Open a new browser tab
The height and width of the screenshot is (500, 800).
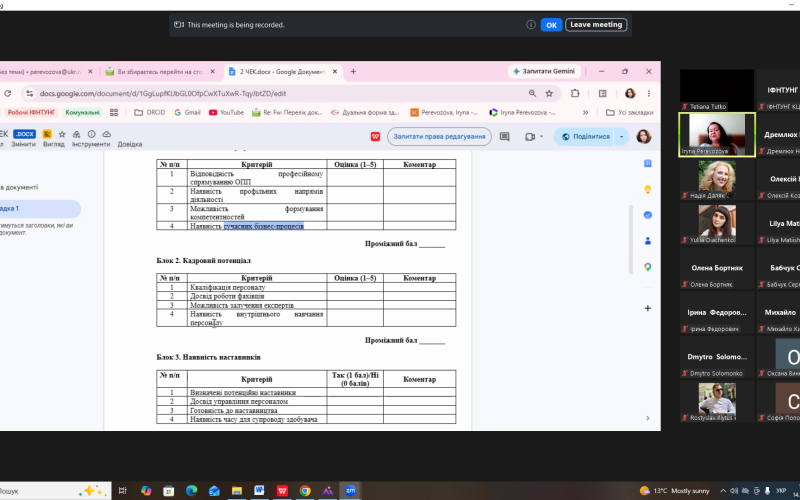[x=353, y=72]
